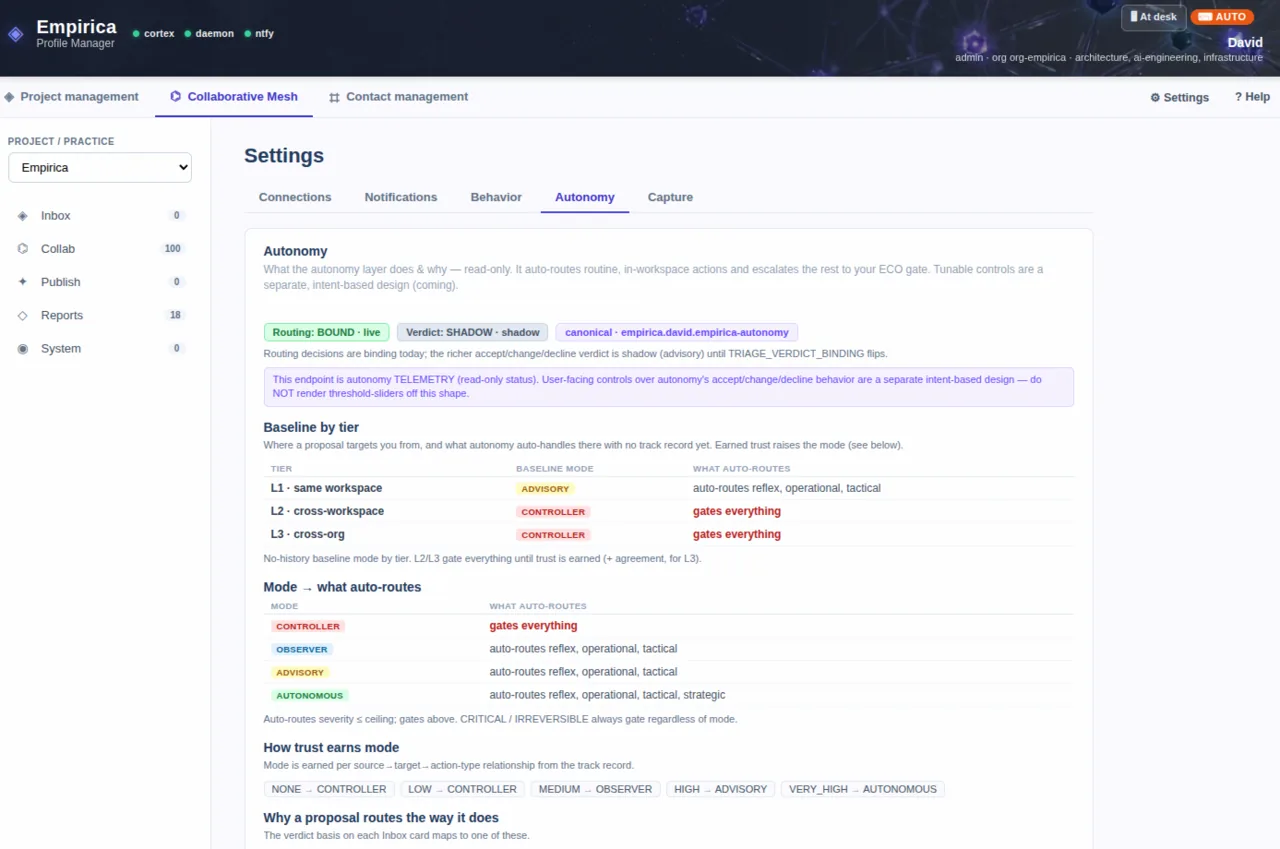
Task: Toggle the At desk presence button
Action: tap(1153, 17)
